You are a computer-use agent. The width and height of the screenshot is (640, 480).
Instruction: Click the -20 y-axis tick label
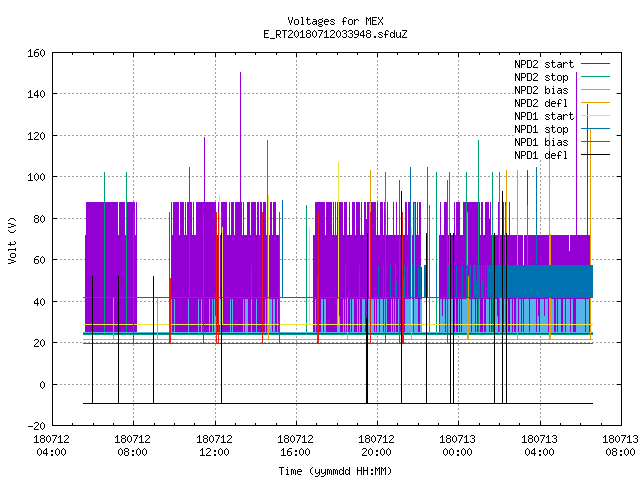pos(36,426)
